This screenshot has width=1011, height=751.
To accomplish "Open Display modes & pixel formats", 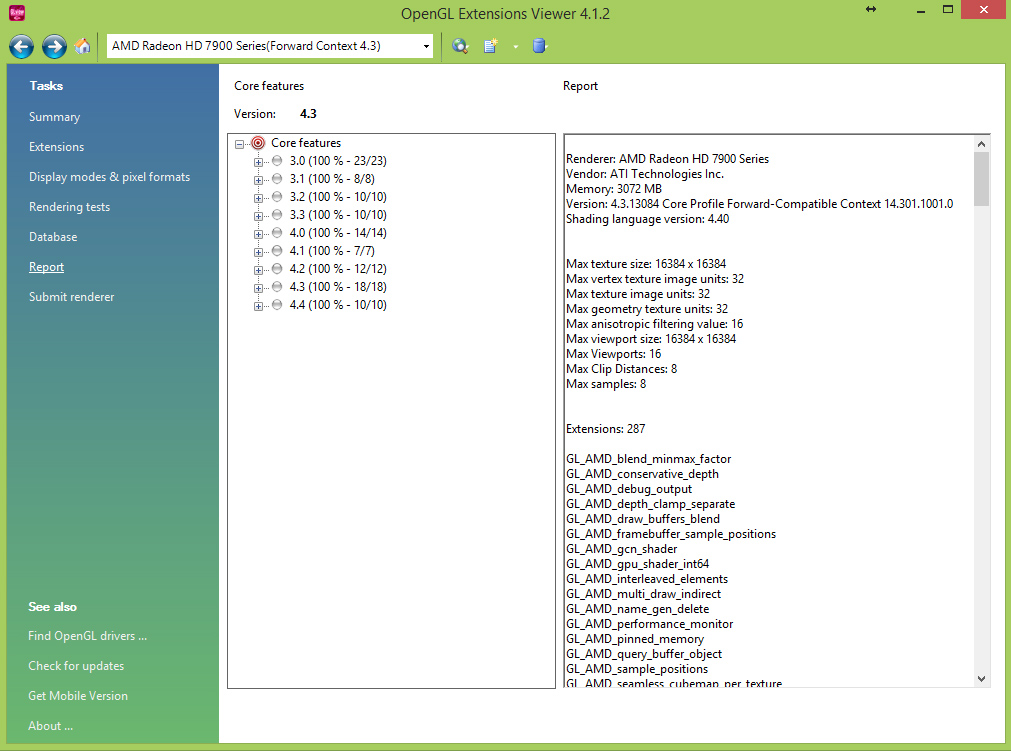I will [x=109, y=177].
